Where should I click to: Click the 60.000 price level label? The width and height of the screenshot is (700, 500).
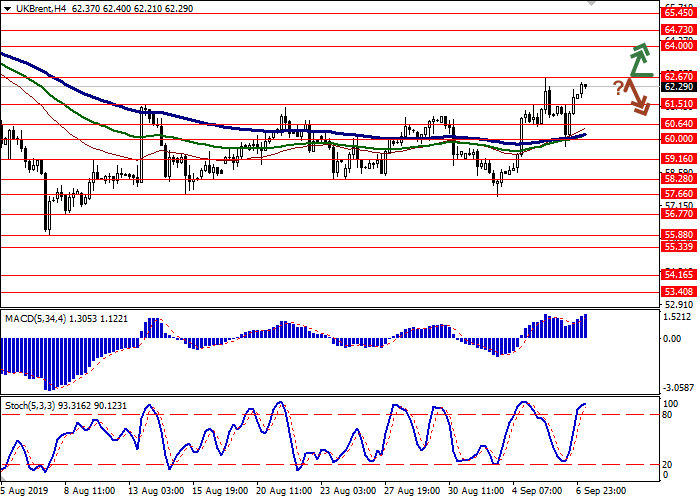679,139
